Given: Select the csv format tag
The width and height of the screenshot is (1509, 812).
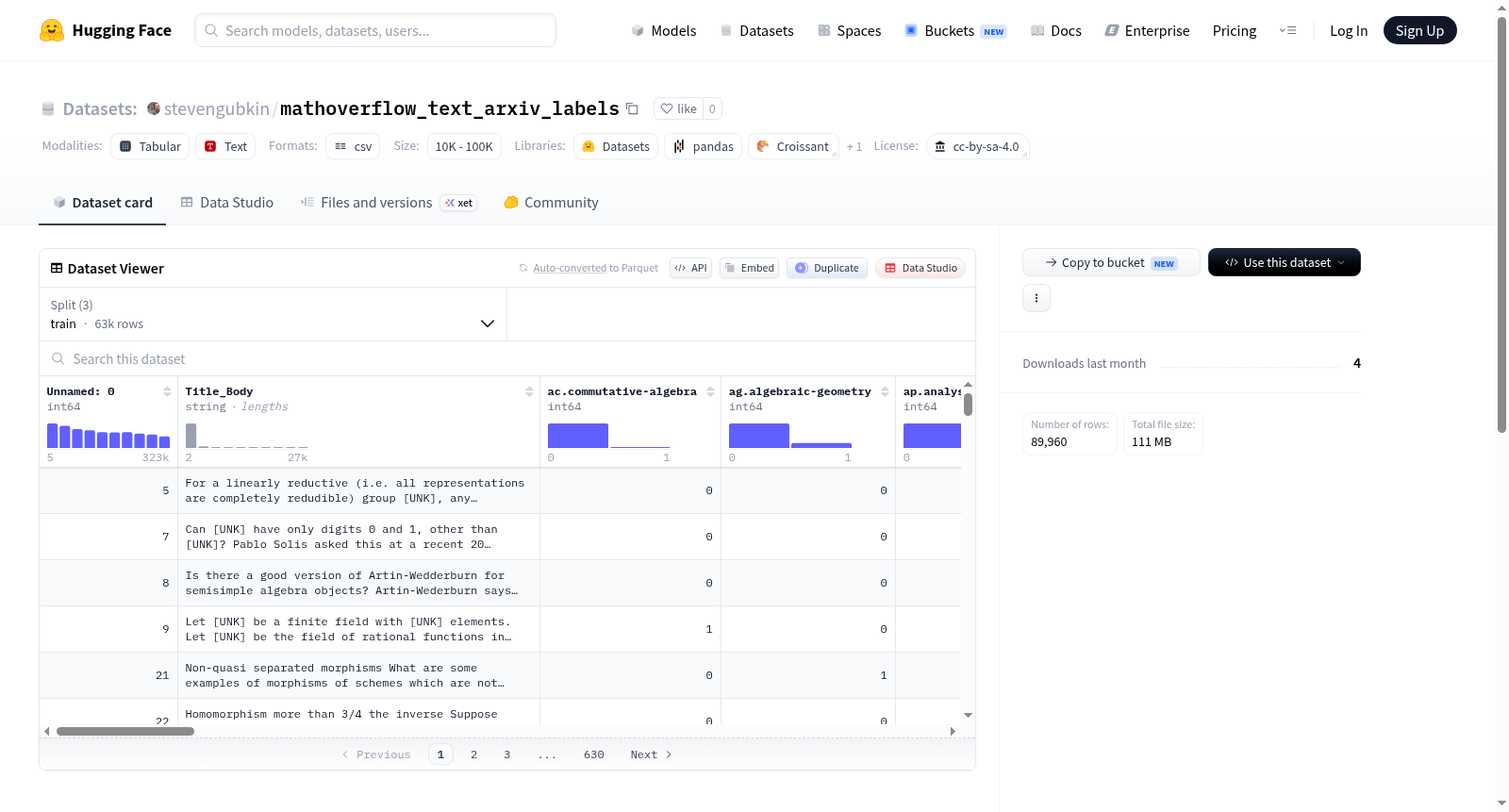Looking at the screenshot, I should click(353, 146).
